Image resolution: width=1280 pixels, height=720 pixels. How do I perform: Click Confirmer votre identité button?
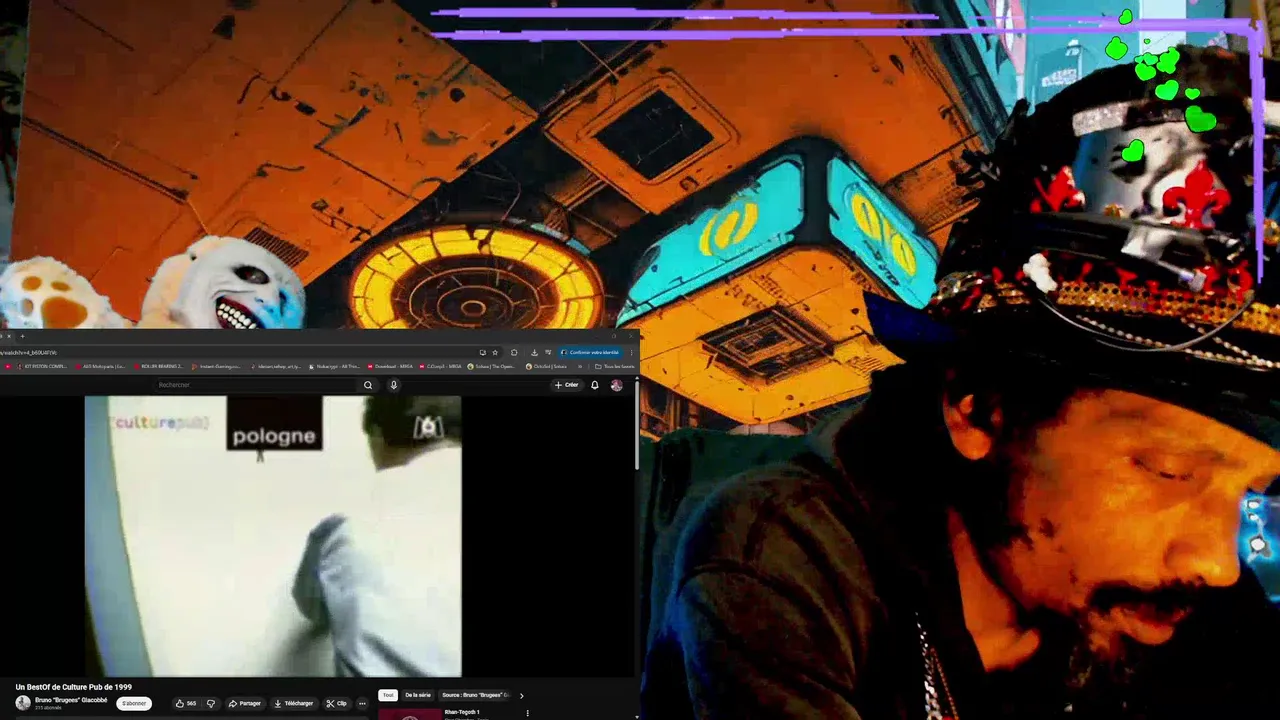click(x=591, y=352)
